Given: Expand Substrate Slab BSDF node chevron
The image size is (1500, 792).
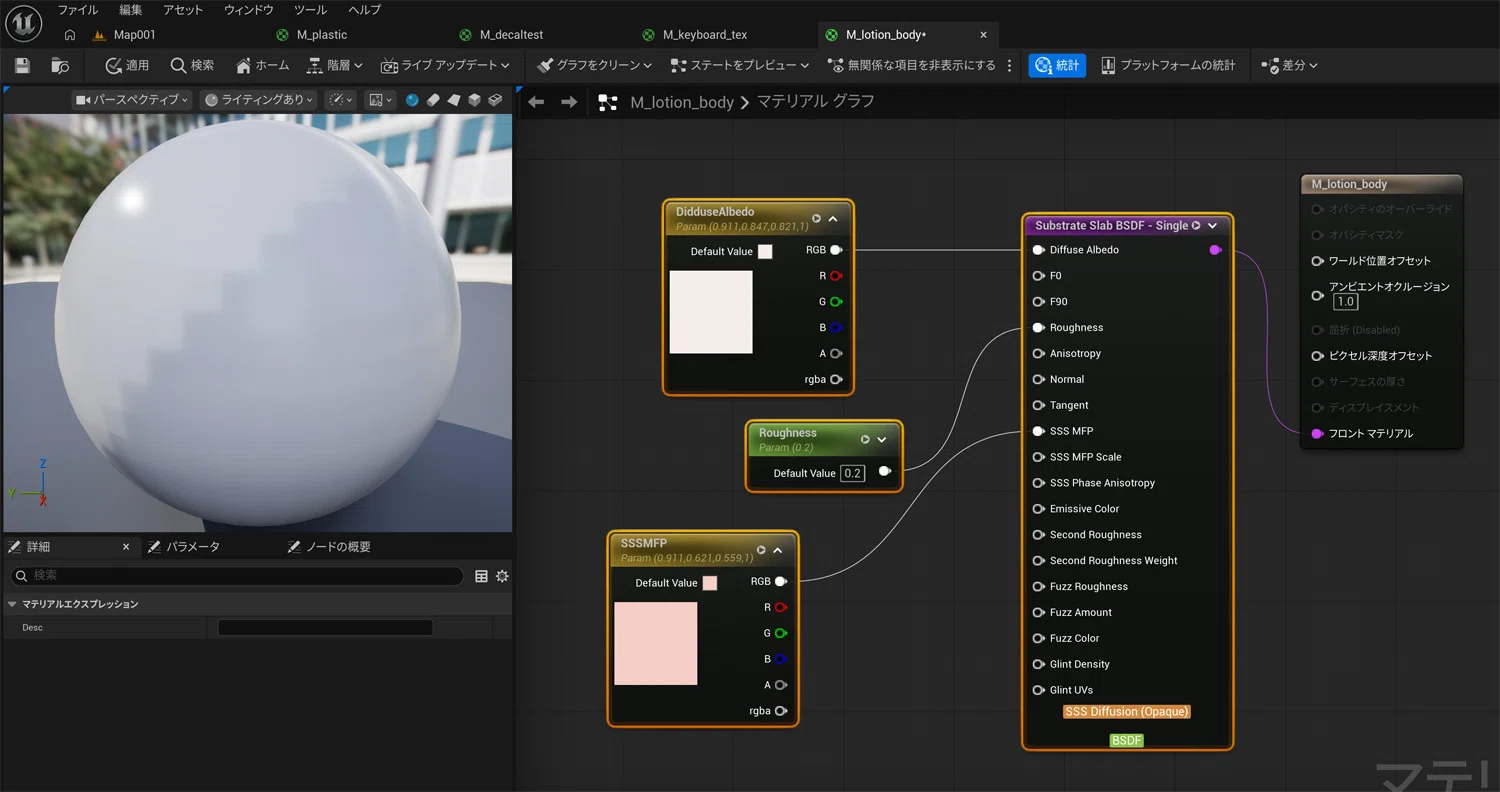Looking at the screenshot, I should pos(1213,226).
